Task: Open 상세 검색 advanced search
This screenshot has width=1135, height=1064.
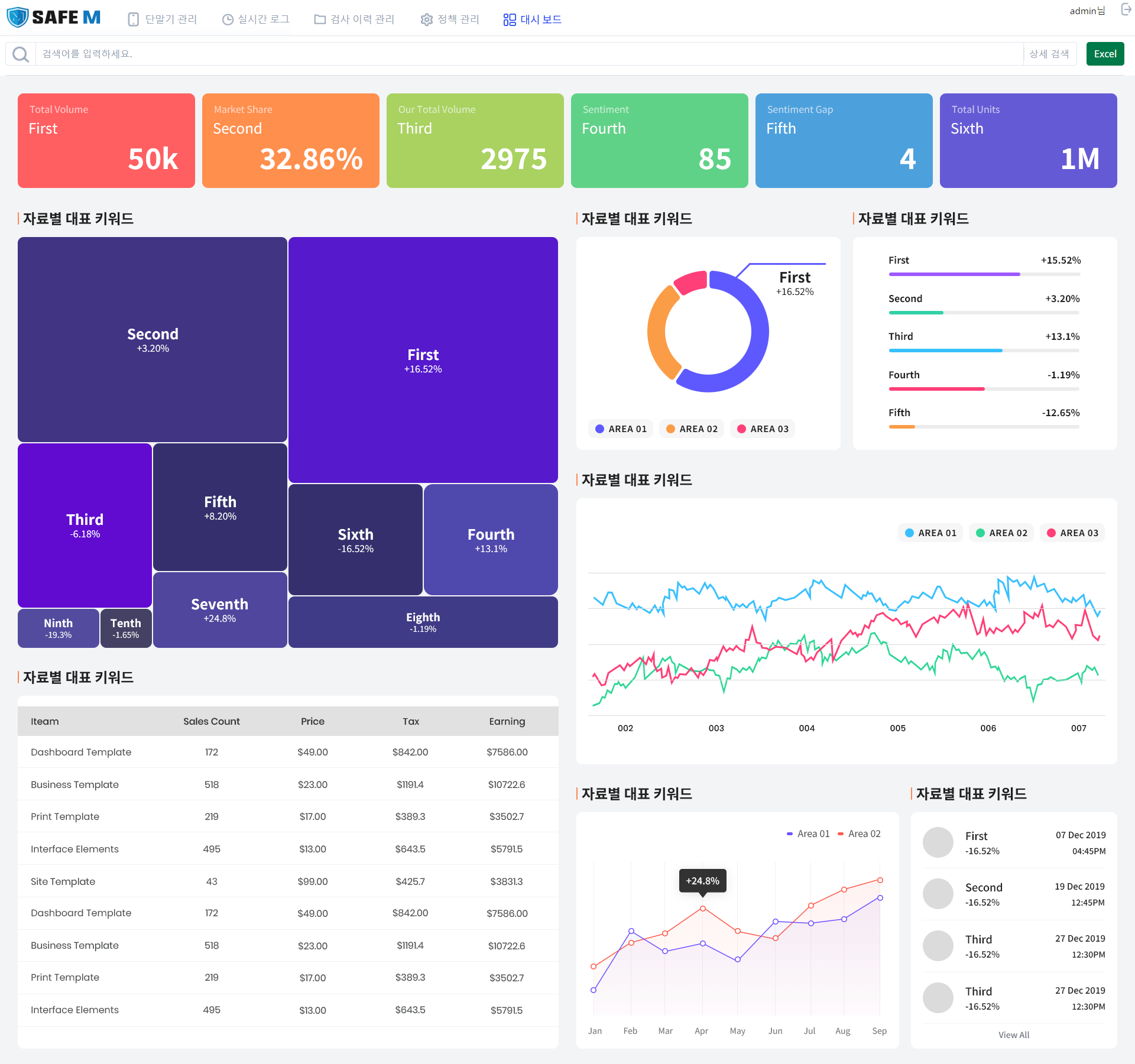Action: [1049, 54]
